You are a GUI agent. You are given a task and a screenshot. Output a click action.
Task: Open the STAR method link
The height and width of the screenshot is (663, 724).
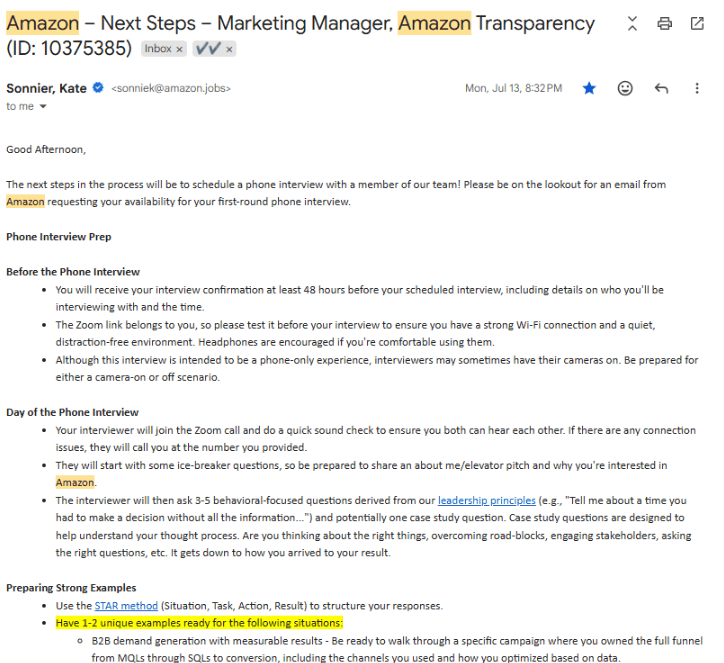[x=126, y=606]
